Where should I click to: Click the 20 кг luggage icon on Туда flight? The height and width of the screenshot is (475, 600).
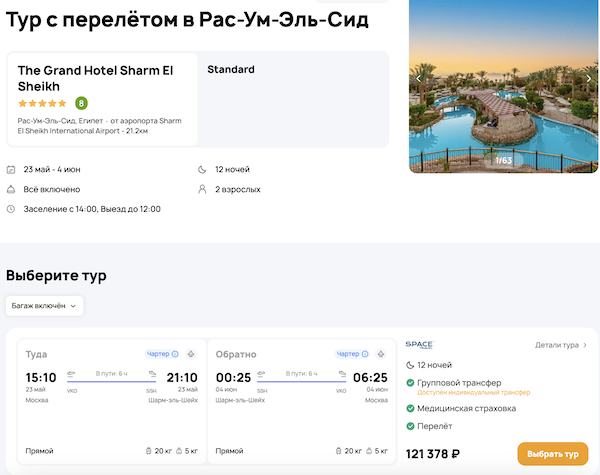149,451
